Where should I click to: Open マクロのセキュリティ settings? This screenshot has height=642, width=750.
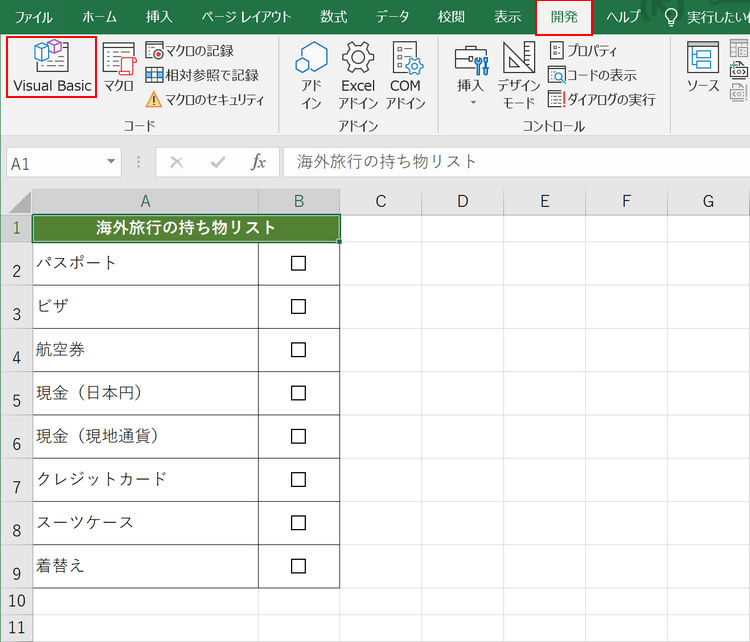tap(205, 100)
